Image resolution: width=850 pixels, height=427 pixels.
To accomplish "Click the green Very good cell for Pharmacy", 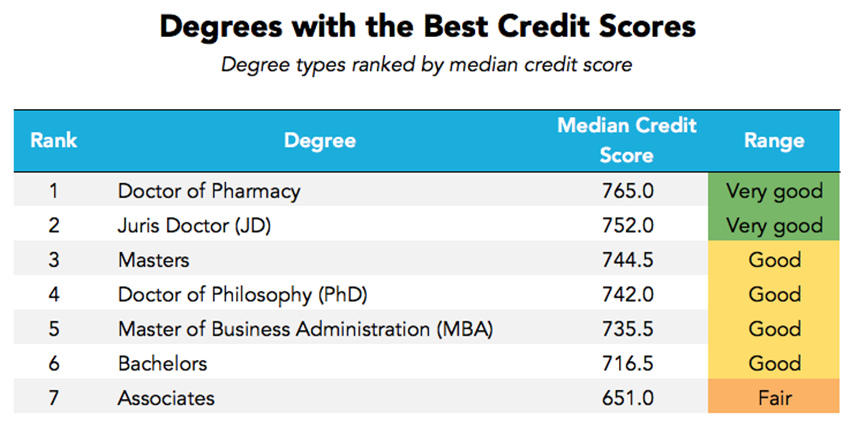I will pyautogui.click(x=774, y=190).
